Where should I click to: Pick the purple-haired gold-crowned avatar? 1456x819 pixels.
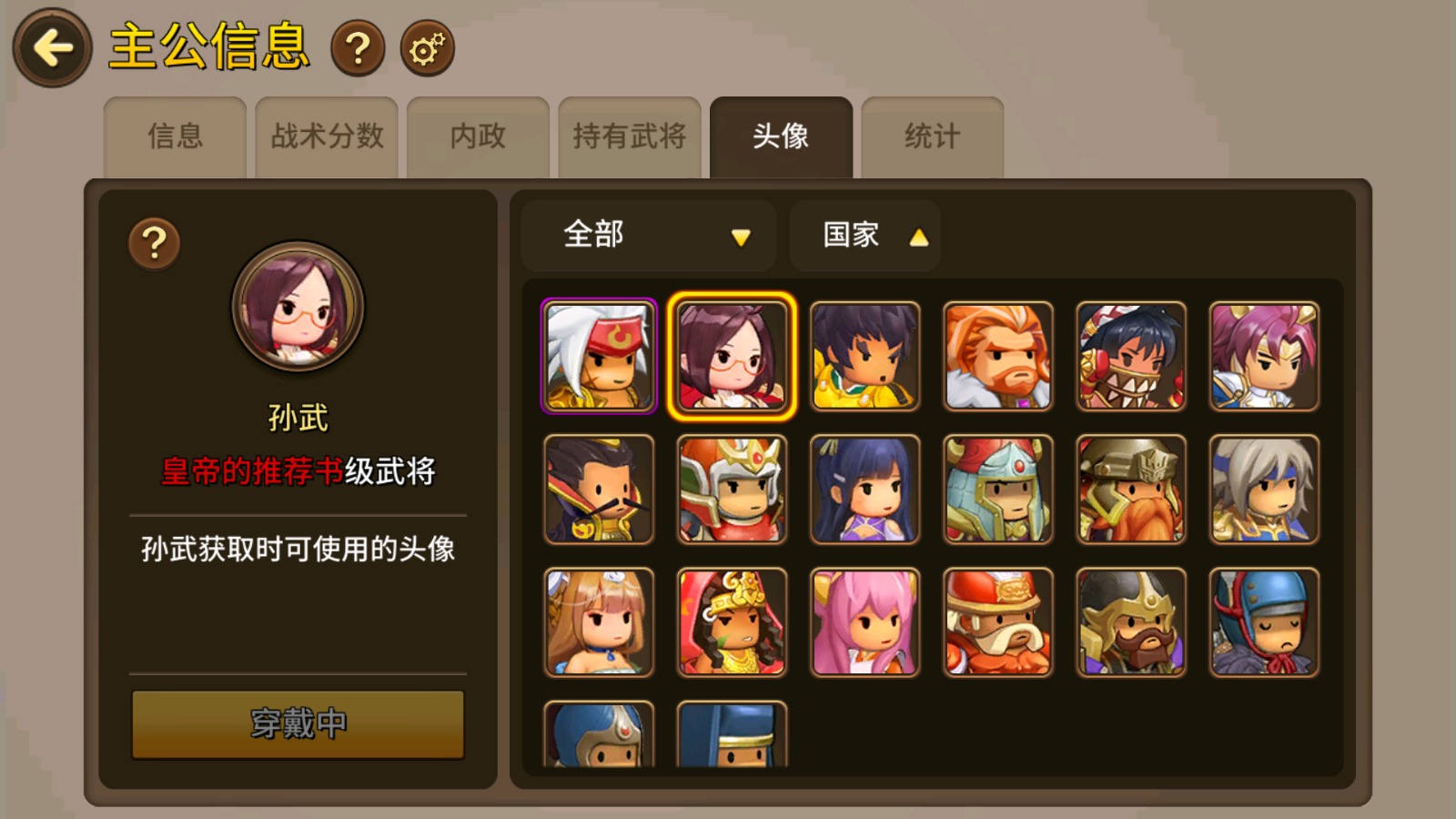(x=1263, y=357)
